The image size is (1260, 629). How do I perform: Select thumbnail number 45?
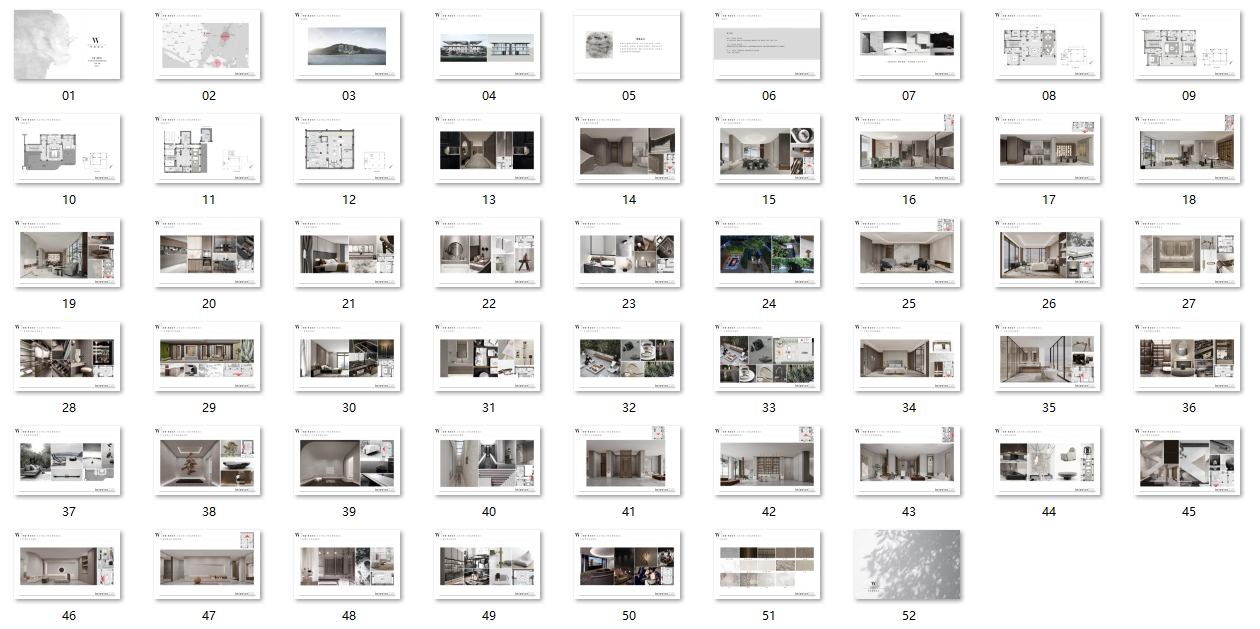[x=1188, y=461]
